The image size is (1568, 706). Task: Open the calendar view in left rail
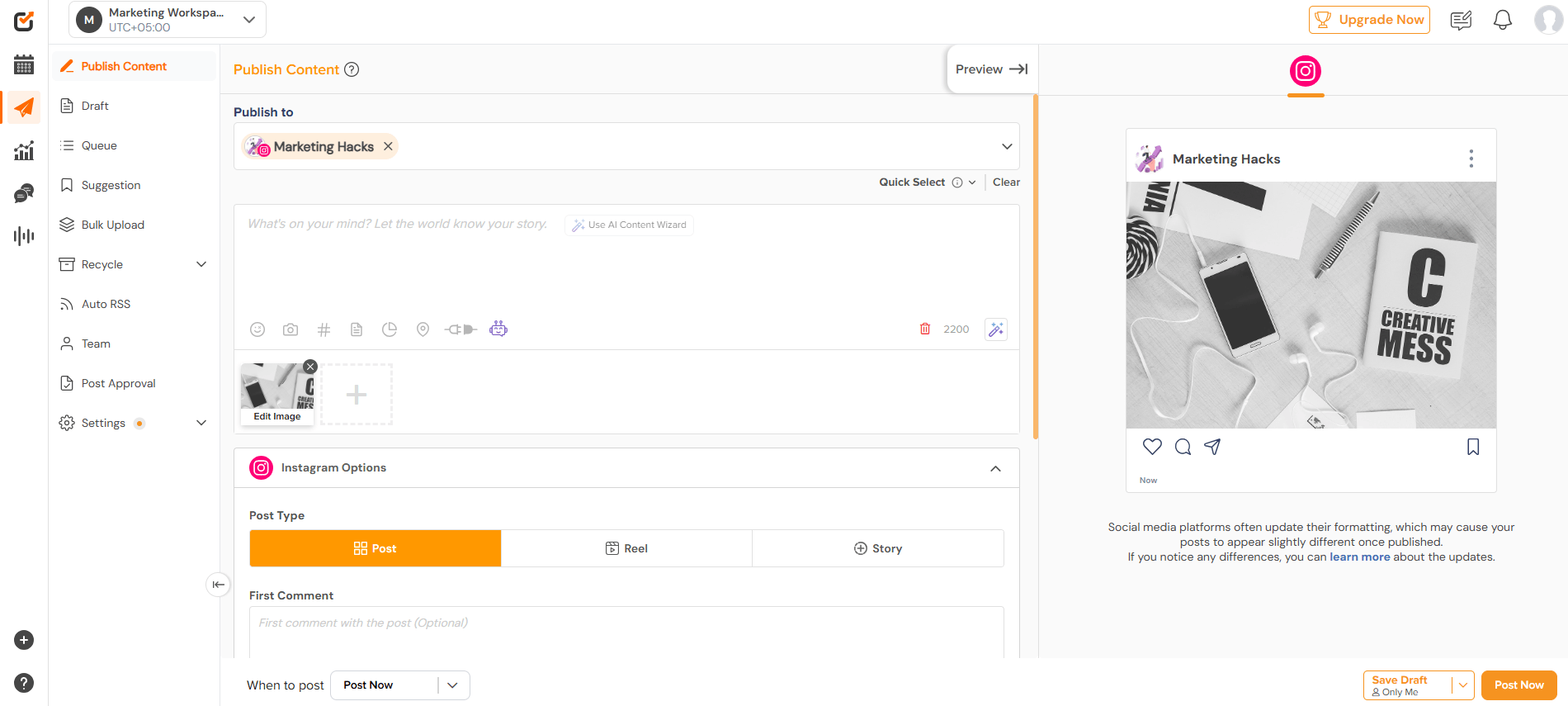(x=24, y=64)
